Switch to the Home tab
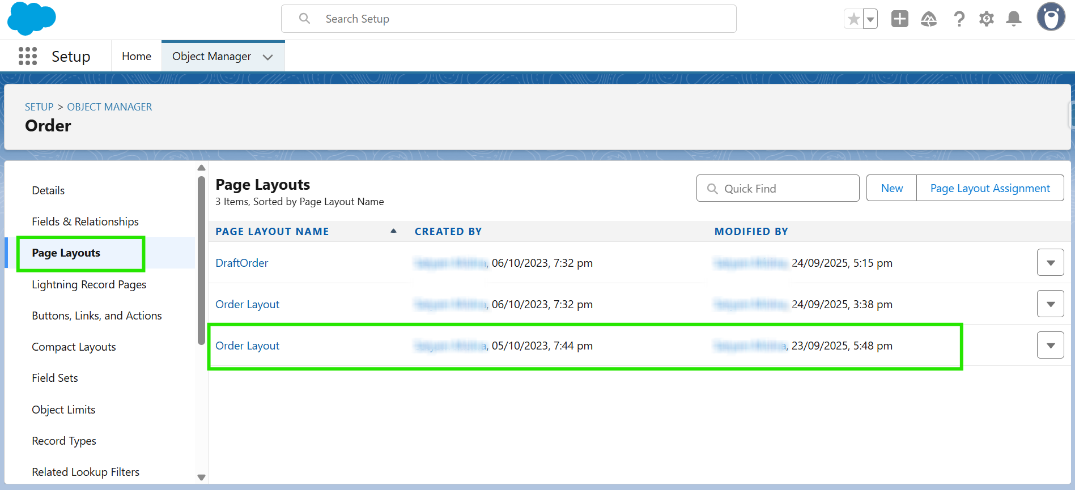1075x490 pixels. pyautogui.click(x=136, y=56)
